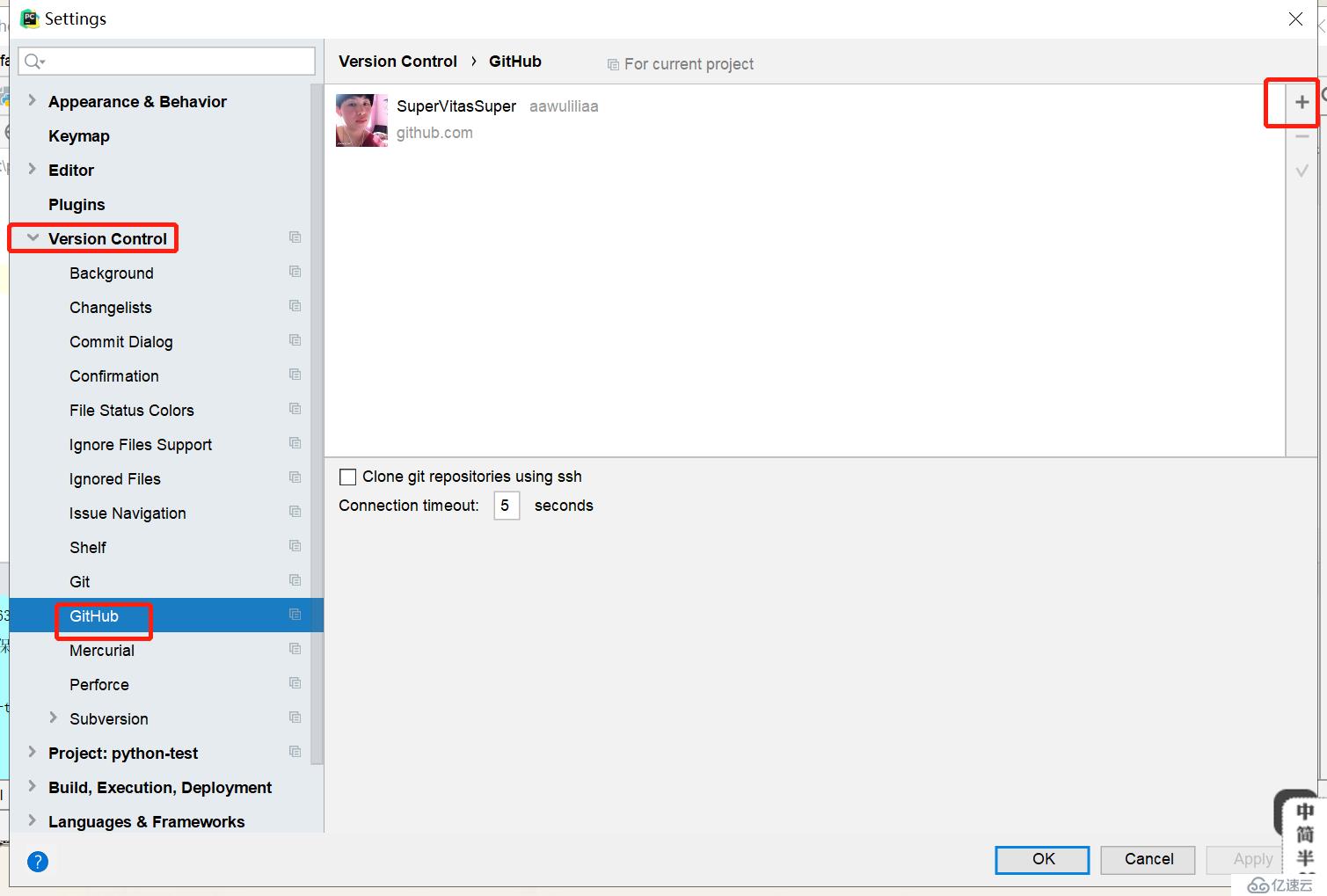
Task: Add a GitHub account with plus icon
Action: click(x=1301, y=103)
